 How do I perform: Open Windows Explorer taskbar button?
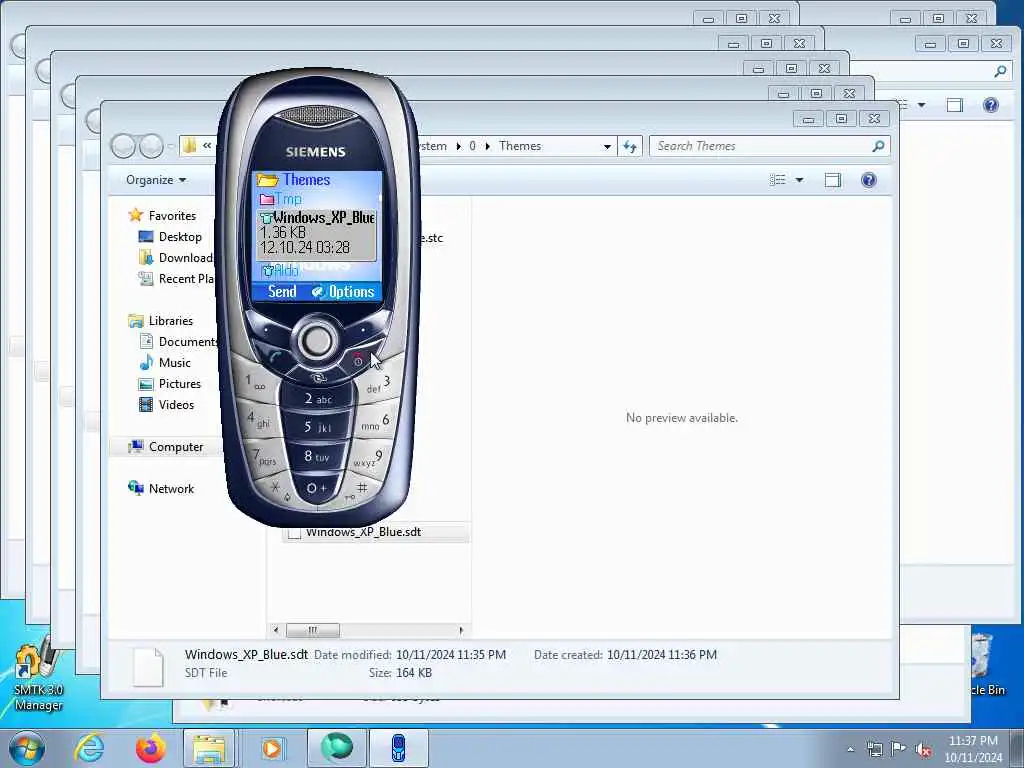[208, 748]
